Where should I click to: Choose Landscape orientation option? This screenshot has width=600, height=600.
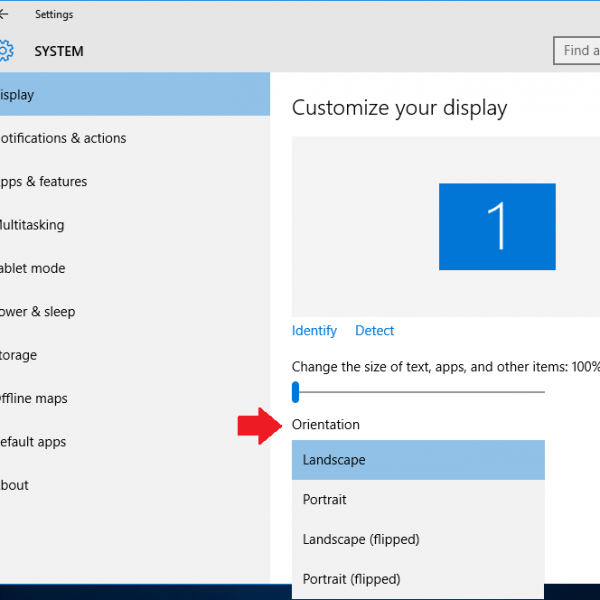coord(418,460)
